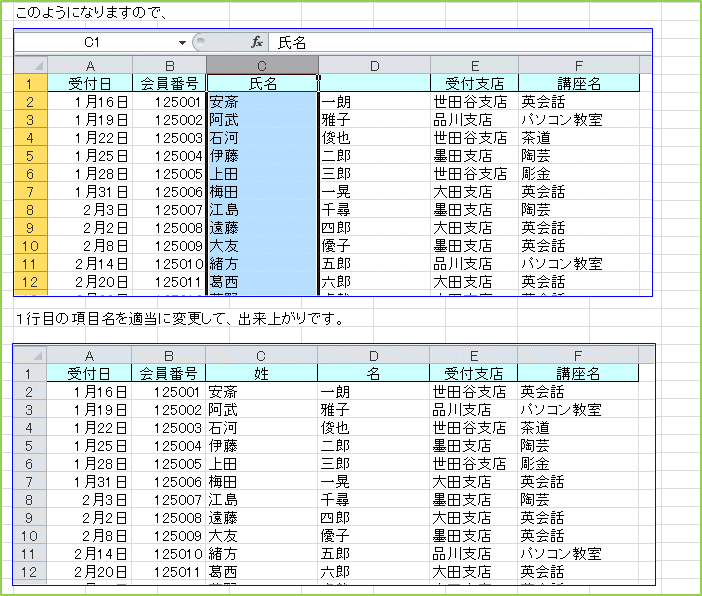Click cell 千尋 in upper sheet
Screen dimensions: 702x596
click(375, 210)
